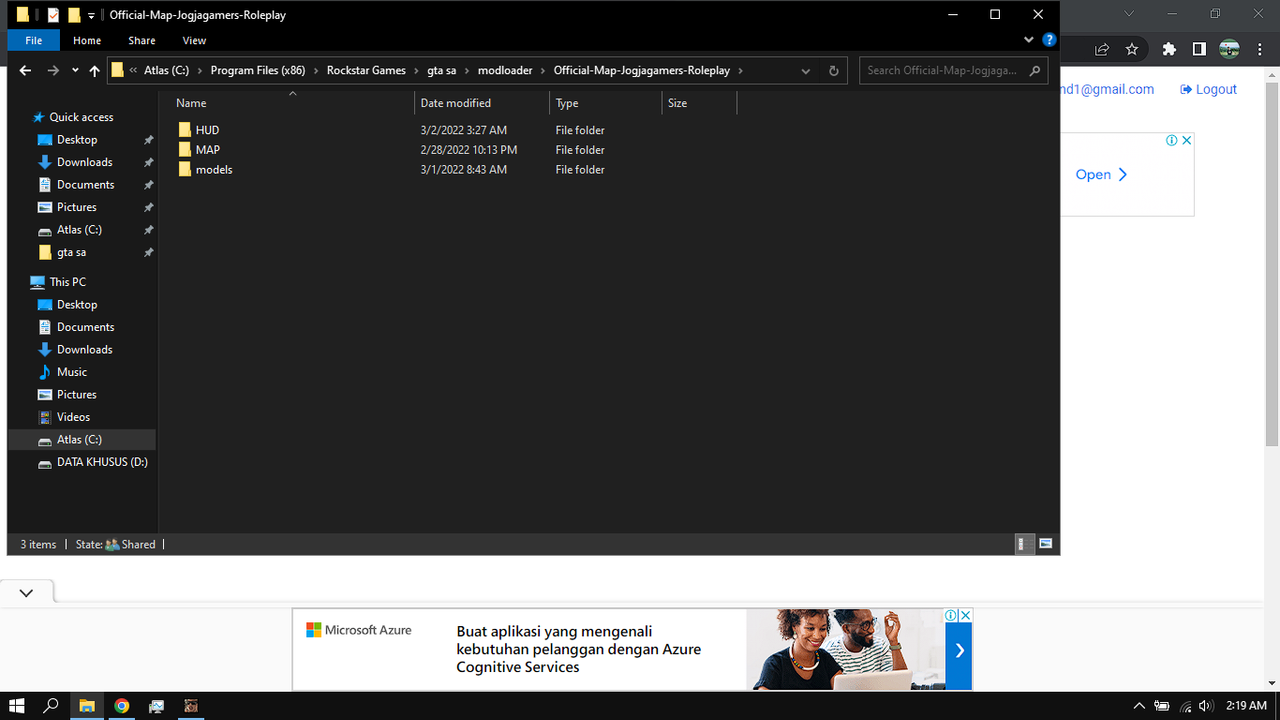Sort by Size column header
1280x720 pixels.
point(699,103)
